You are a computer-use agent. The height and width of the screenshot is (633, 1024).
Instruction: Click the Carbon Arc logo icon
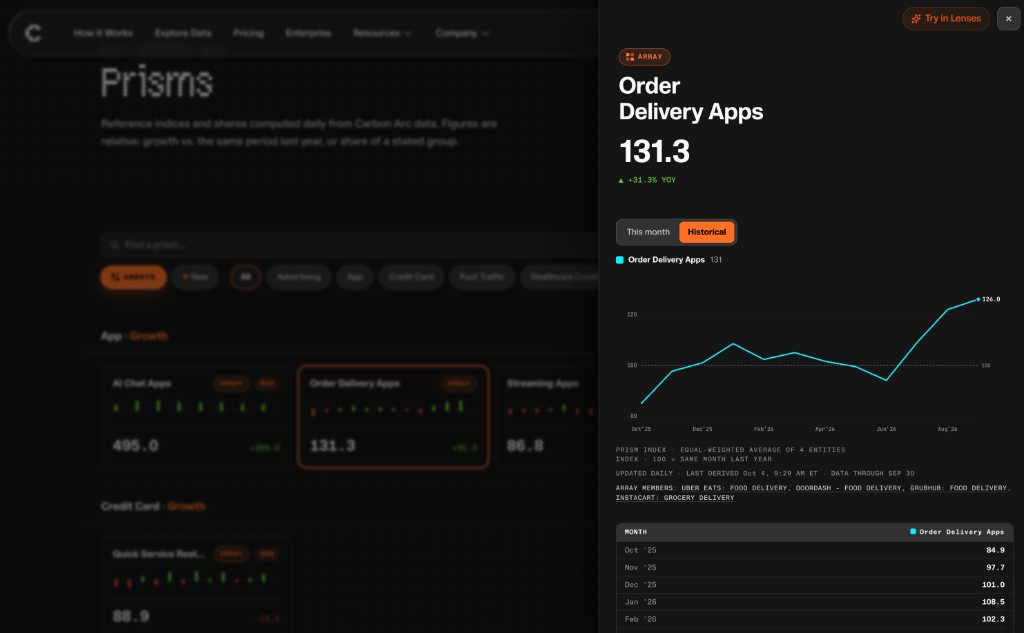[x=33, y=33]
